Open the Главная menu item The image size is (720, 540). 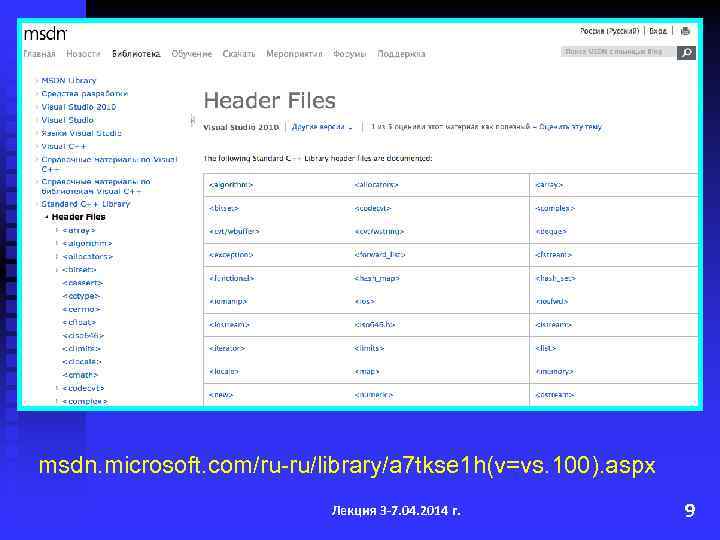coord(39,54)
